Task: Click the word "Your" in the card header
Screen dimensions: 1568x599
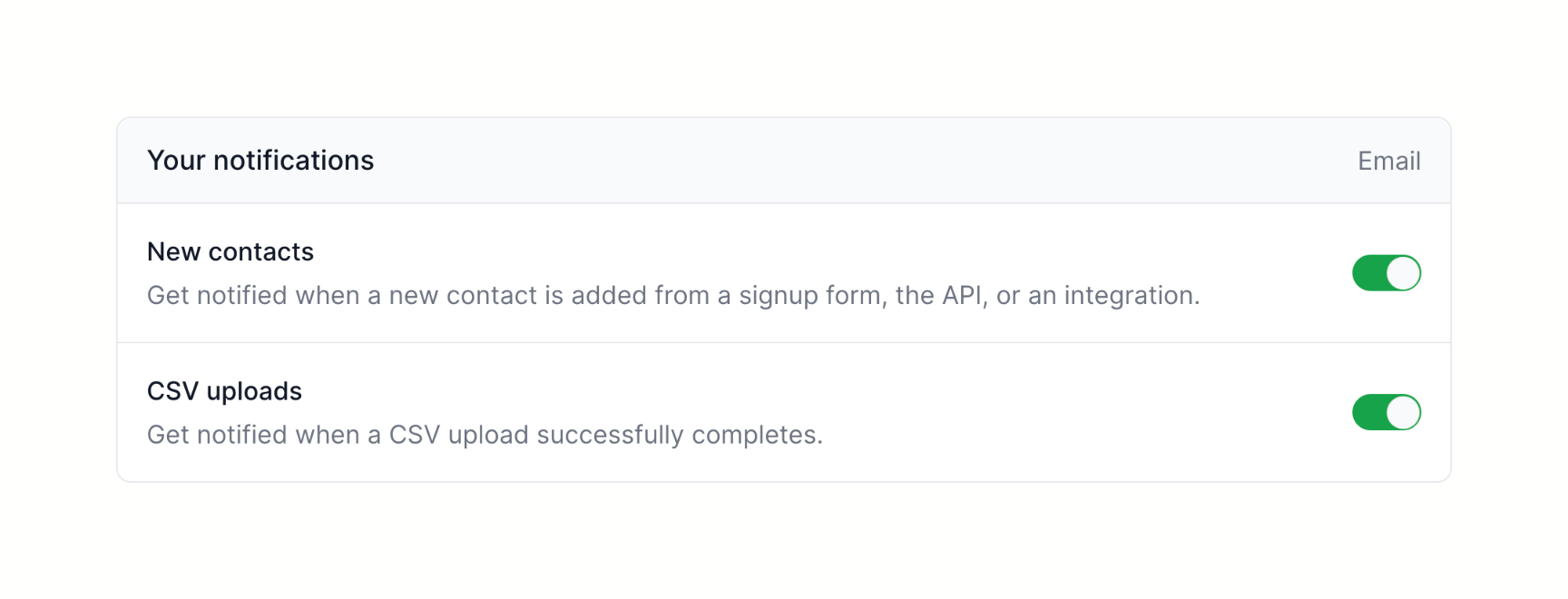Action: [176, 161]
